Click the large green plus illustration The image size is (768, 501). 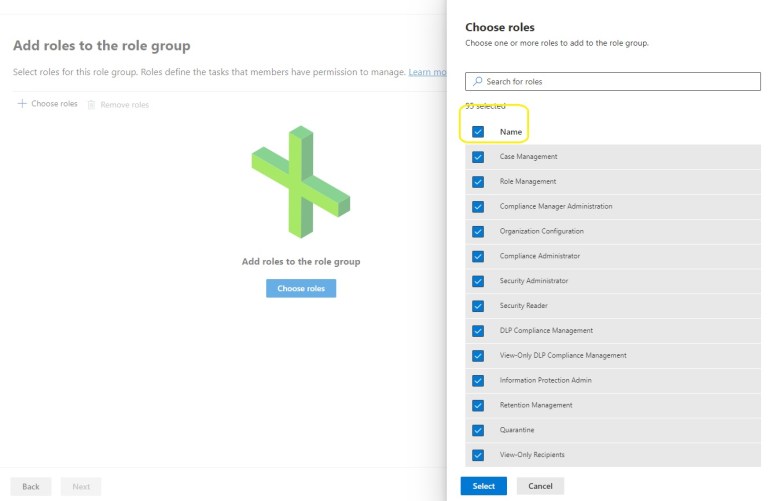301,182
